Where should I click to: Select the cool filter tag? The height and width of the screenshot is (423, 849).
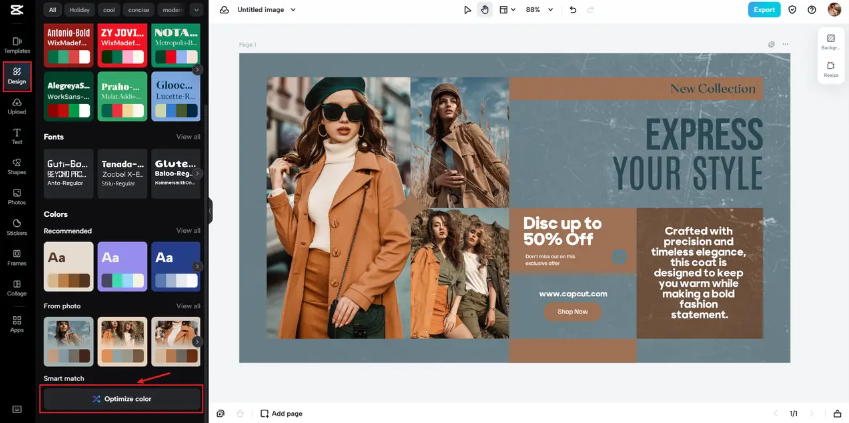pyautogui.click(x=109, y=10)
